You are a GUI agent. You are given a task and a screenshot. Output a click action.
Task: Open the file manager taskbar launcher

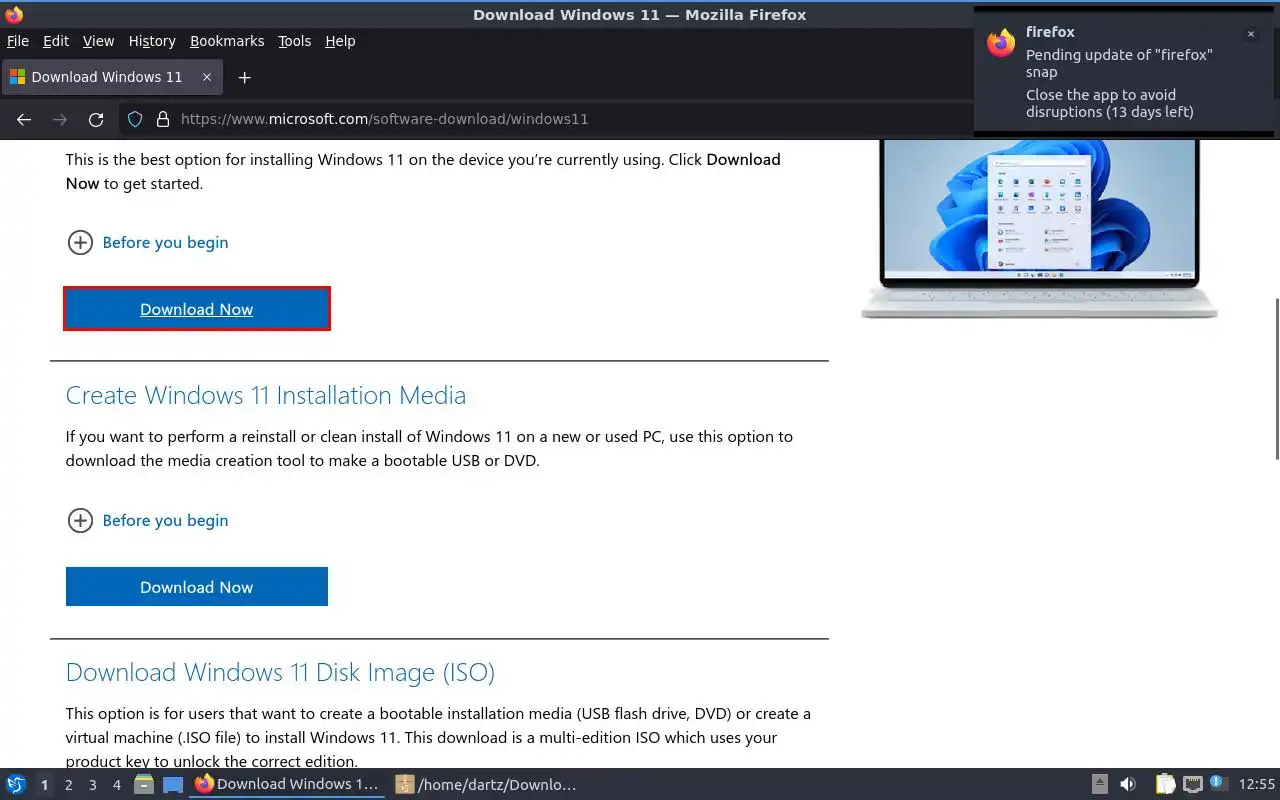point(144,785)
